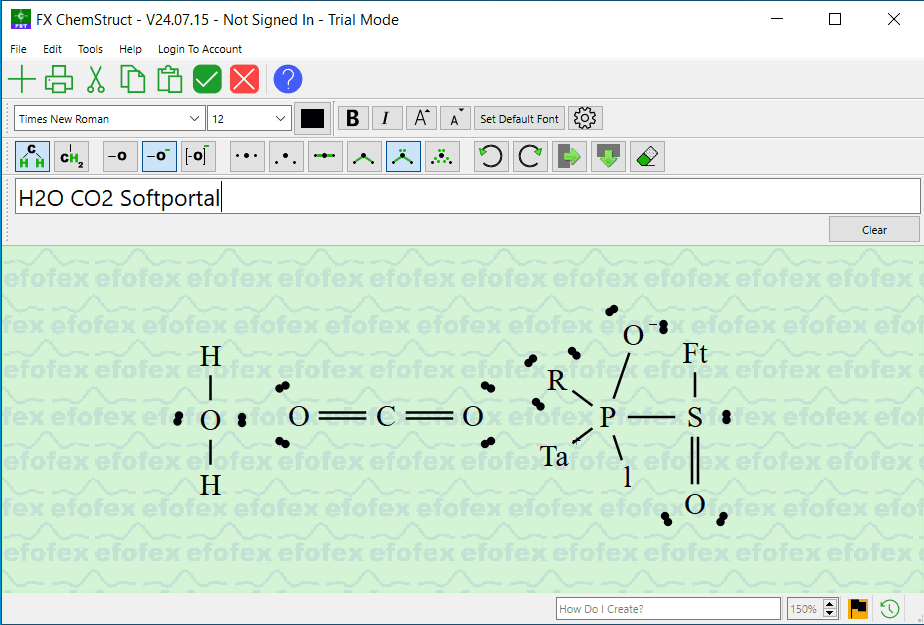This screenshot has width=924, height=625.
Task: Click the central C atom in CO2
Action: click(385, 416)
